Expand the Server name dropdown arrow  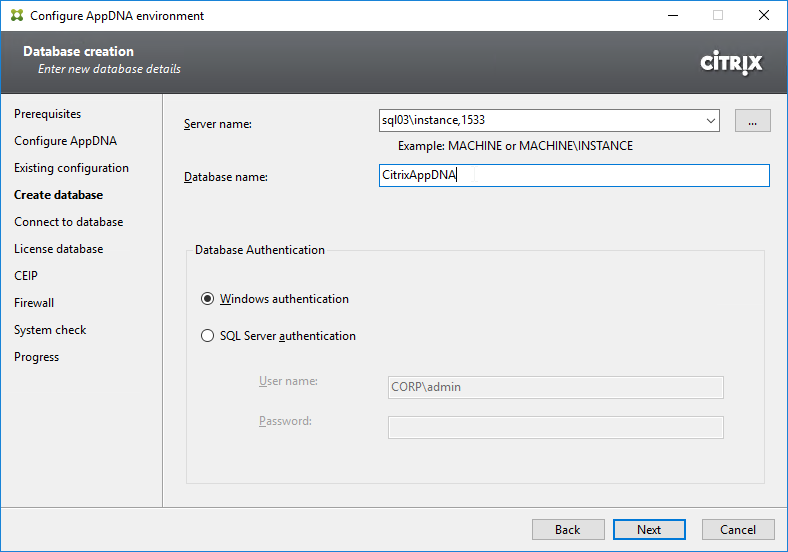pos(711,121)
